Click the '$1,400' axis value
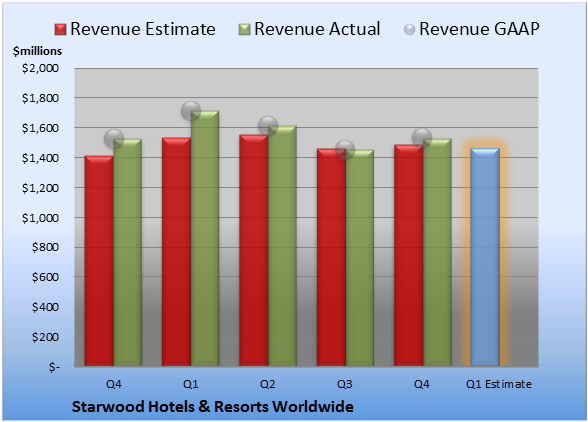588x422 pixels. pos(40,158)
